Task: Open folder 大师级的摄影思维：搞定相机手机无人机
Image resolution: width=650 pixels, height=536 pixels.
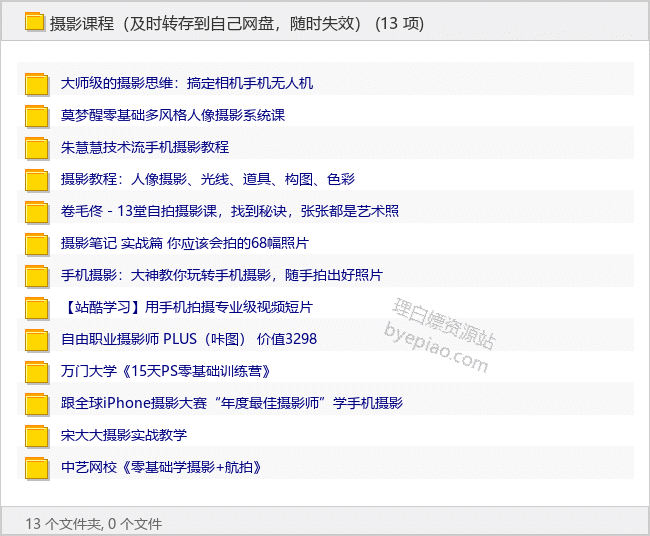Action: [187, 83]
